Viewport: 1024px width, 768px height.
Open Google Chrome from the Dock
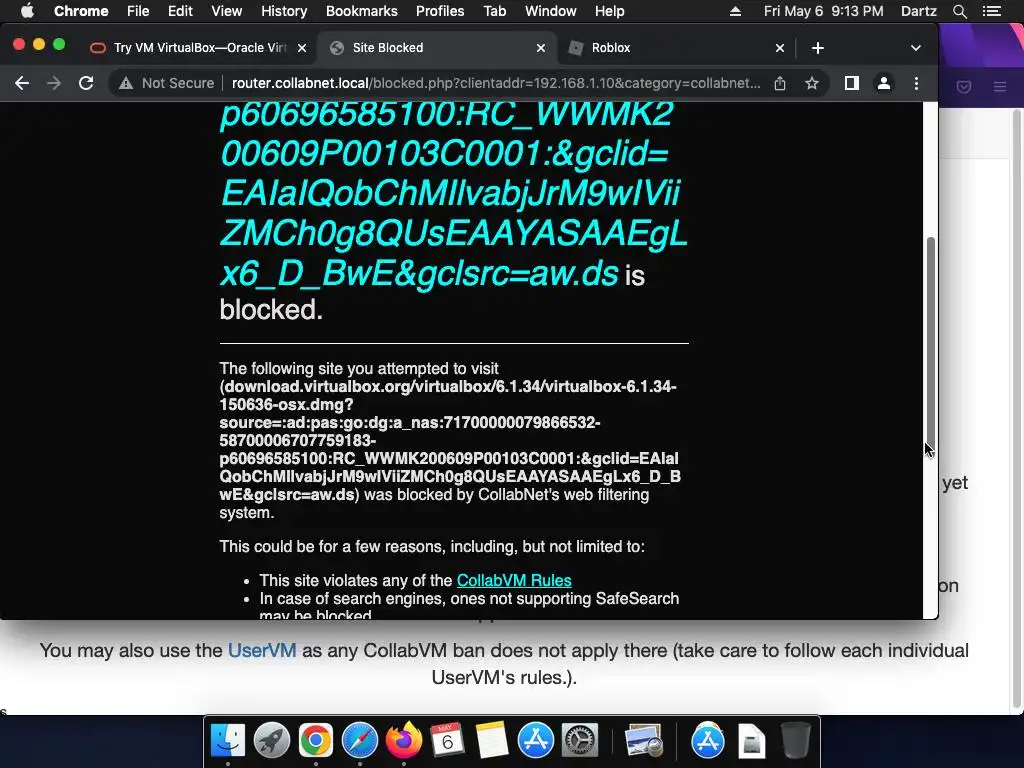pos(315,741)
